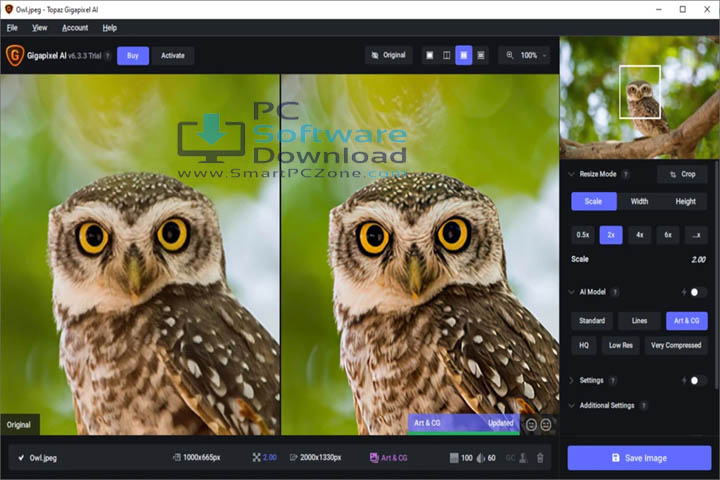Click the Gigapixel AI logo icon
Viewport: 720px width, 480px height.
15,56
